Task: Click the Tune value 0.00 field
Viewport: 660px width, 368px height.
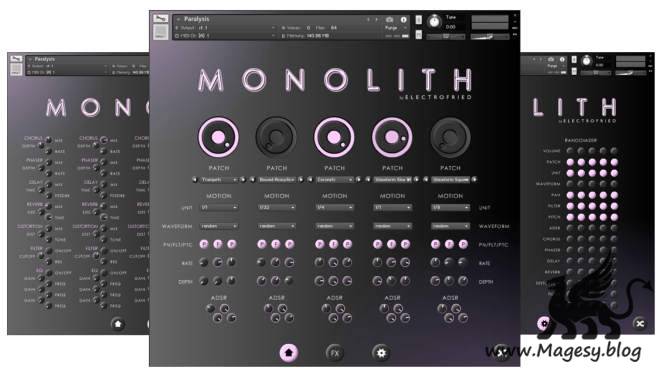Action: [450, 27]
